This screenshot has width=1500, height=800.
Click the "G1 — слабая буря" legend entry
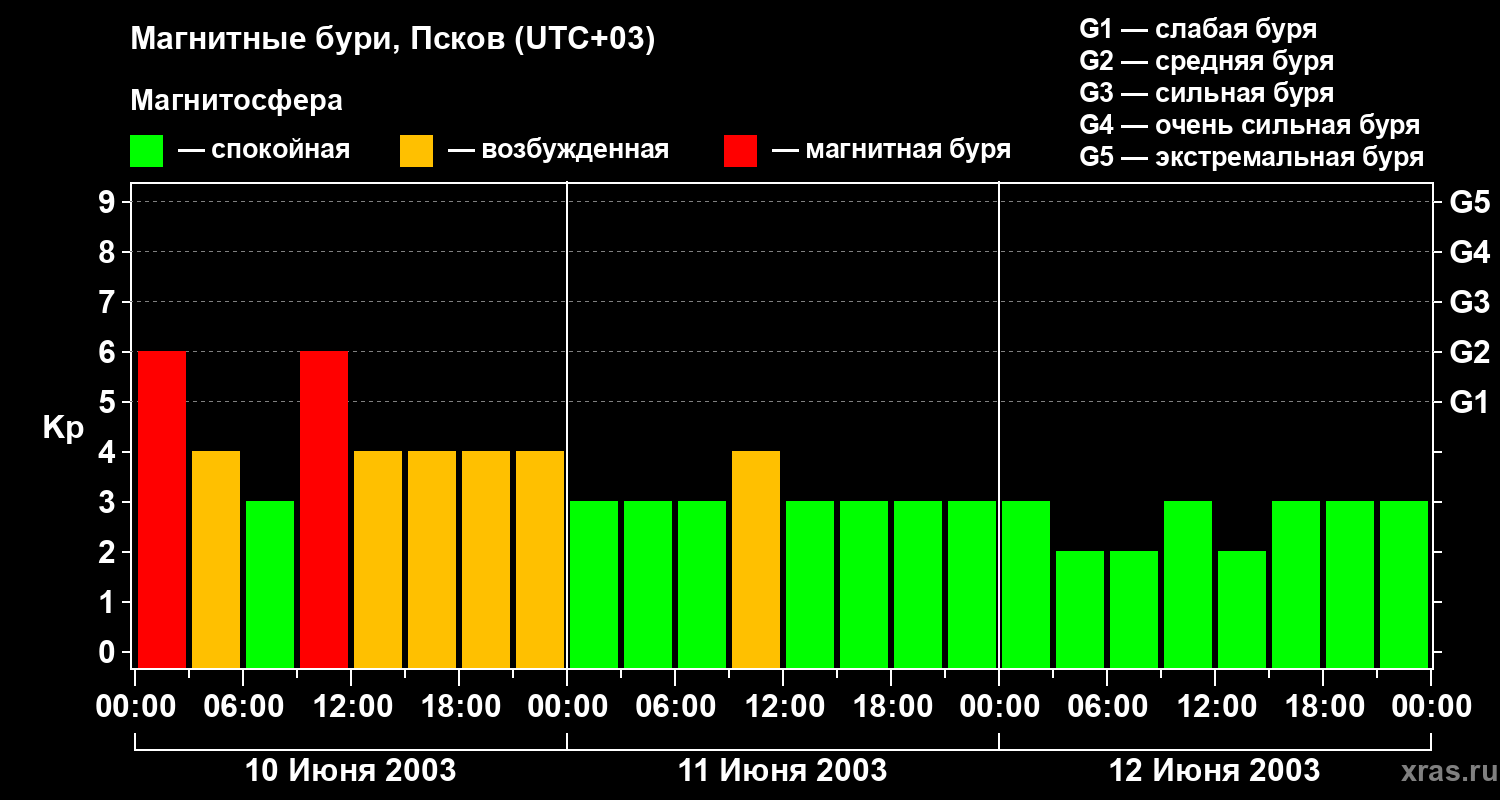pyautogui.click(x=1198, y=29)
